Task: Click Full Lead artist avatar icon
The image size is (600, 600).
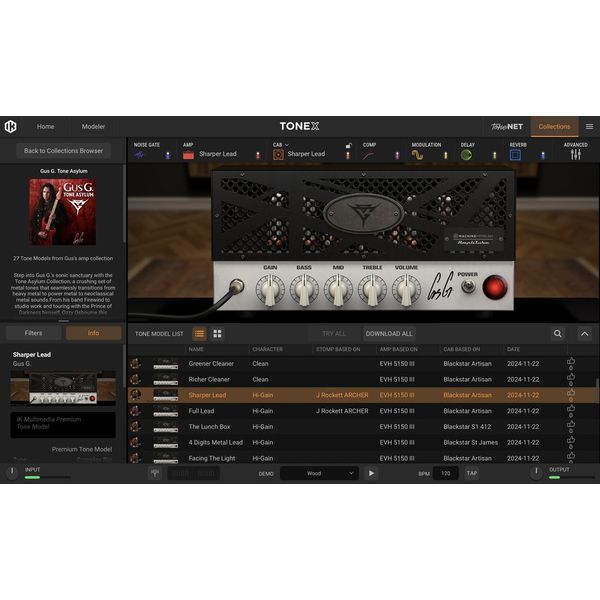Action: coord(135,411)
